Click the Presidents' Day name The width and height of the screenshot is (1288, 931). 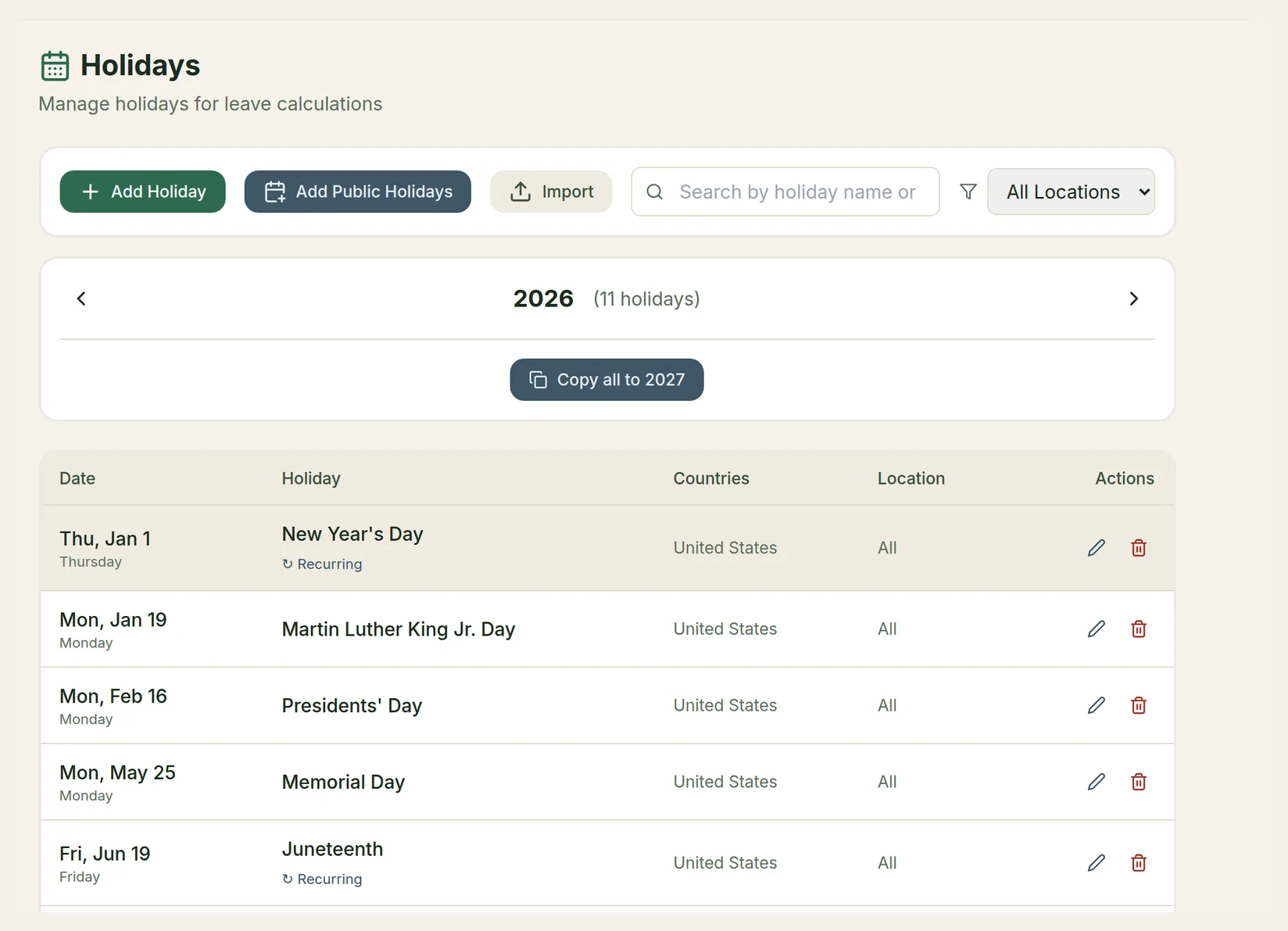tap(352, 706)
